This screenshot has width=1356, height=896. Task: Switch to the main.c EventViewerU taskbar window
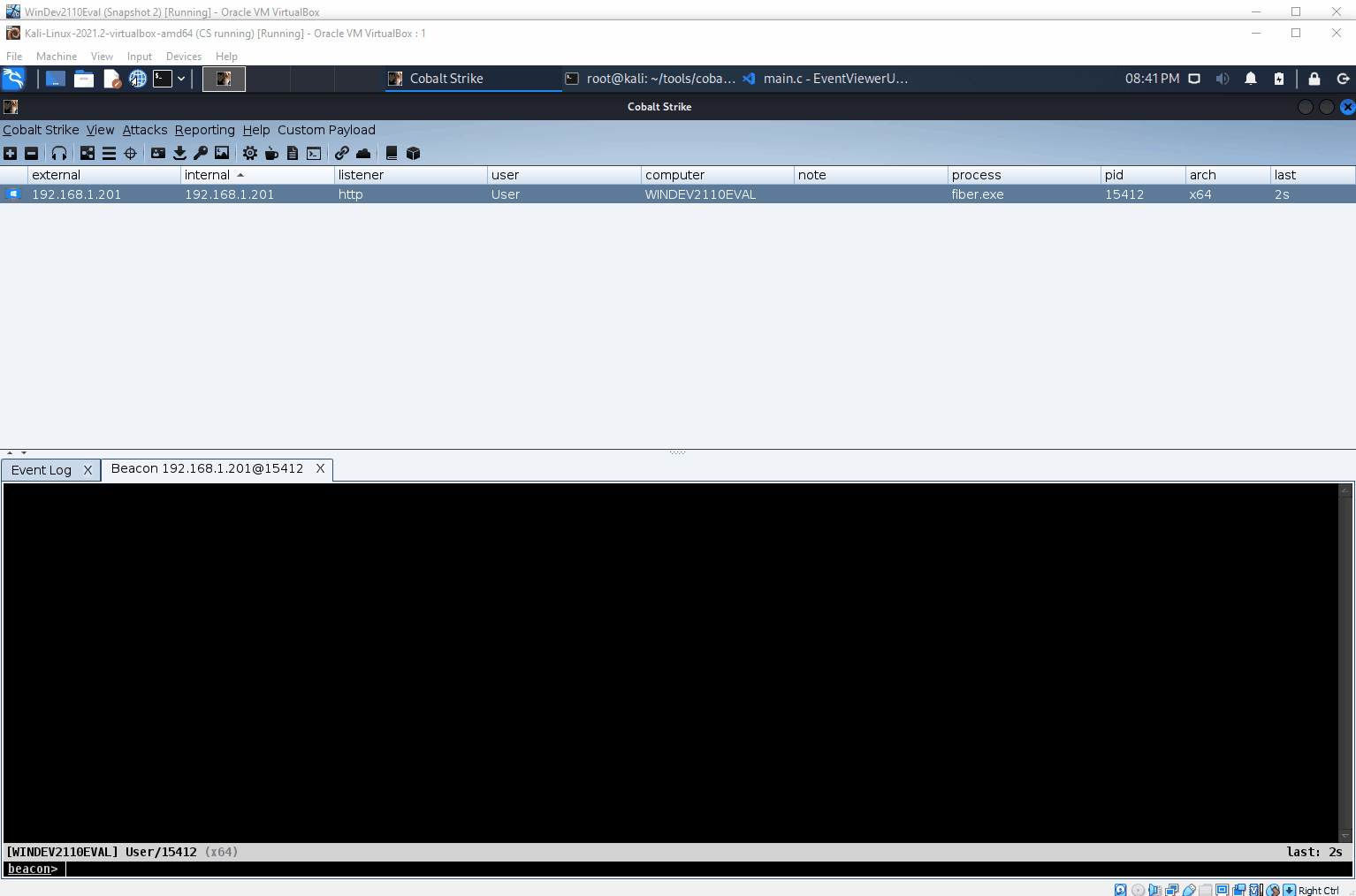(x=827, y=79)
